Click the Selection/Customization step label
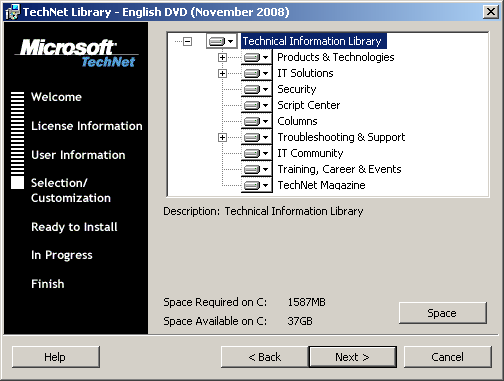Image resolution: width=504 pixels, height=381 pixels. 71,190
